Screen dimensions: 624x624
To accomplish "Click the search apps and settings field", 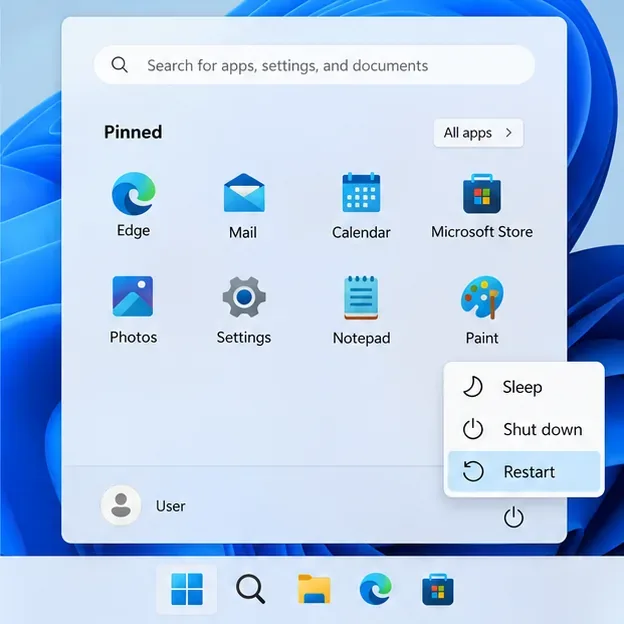I will (x=314, y=65).
